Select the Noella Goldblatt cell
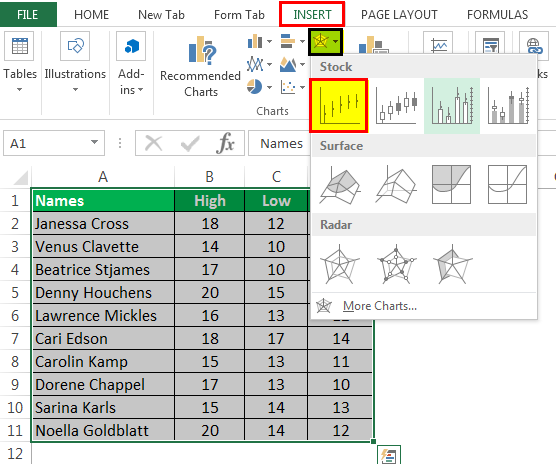This screenshot has width=556, height=464. [x=103, y=431]
